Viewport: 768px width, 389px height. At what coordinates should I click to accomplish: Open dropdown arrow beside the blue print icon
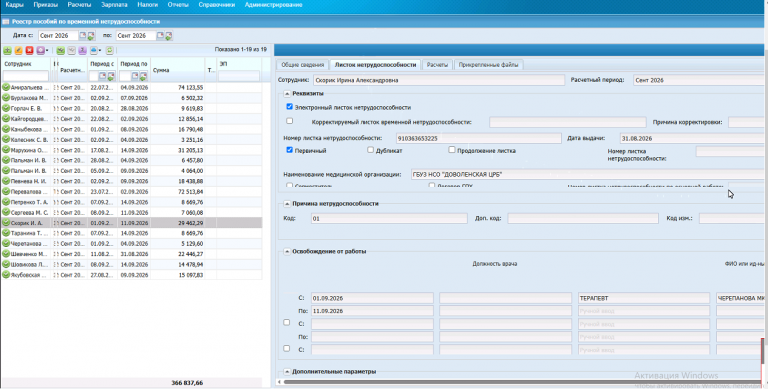point(100,50)
